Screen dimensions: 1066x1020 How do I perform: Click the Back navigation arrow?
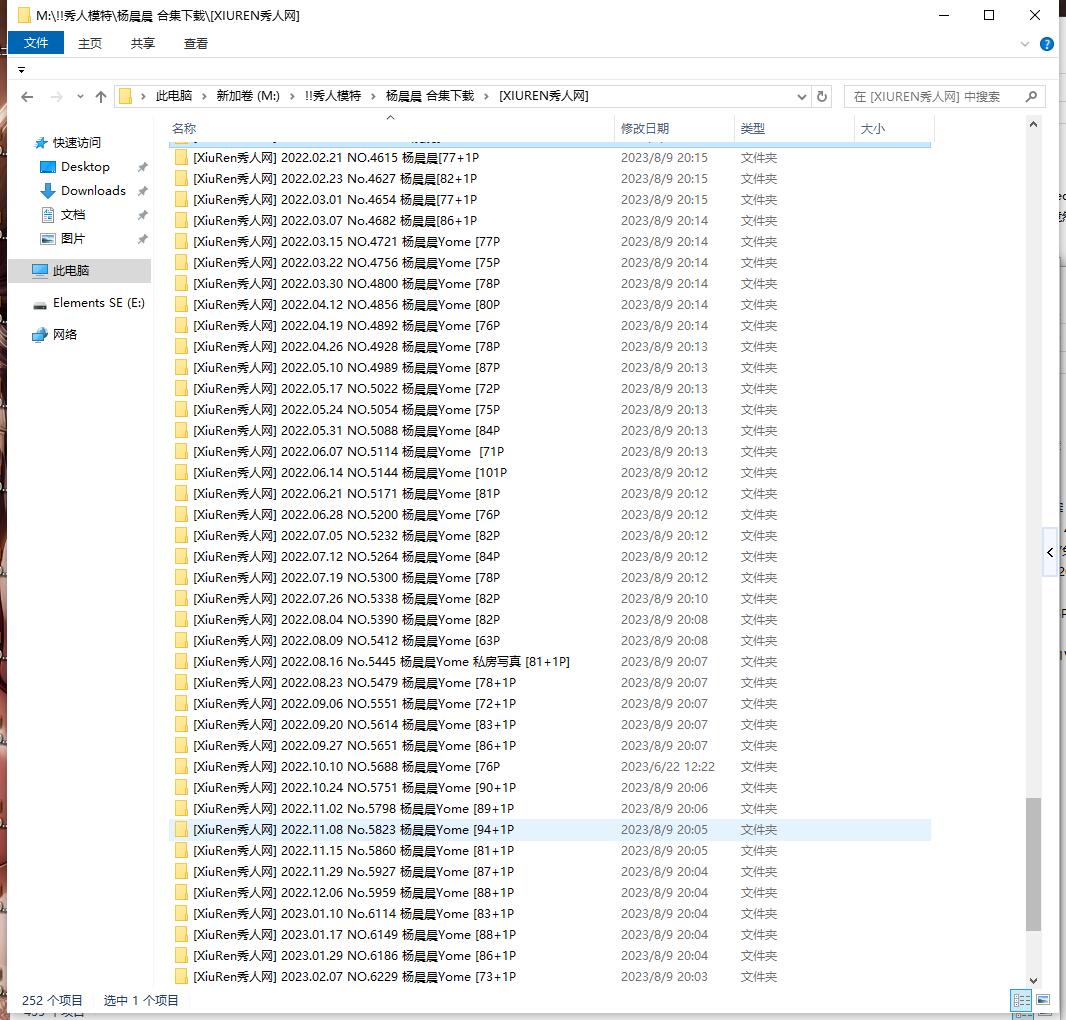(x=27, y=97)
